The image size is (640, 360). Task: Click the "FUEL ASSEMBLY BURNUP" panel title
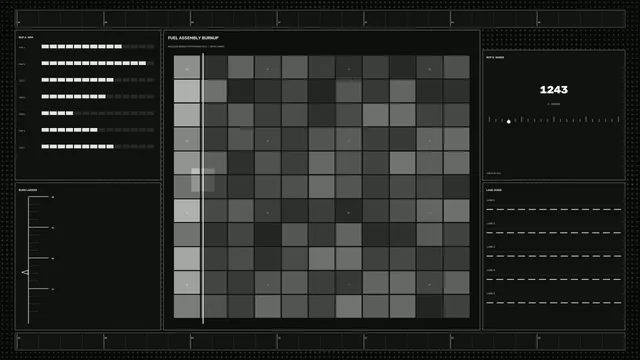click(x=193, y=38)
